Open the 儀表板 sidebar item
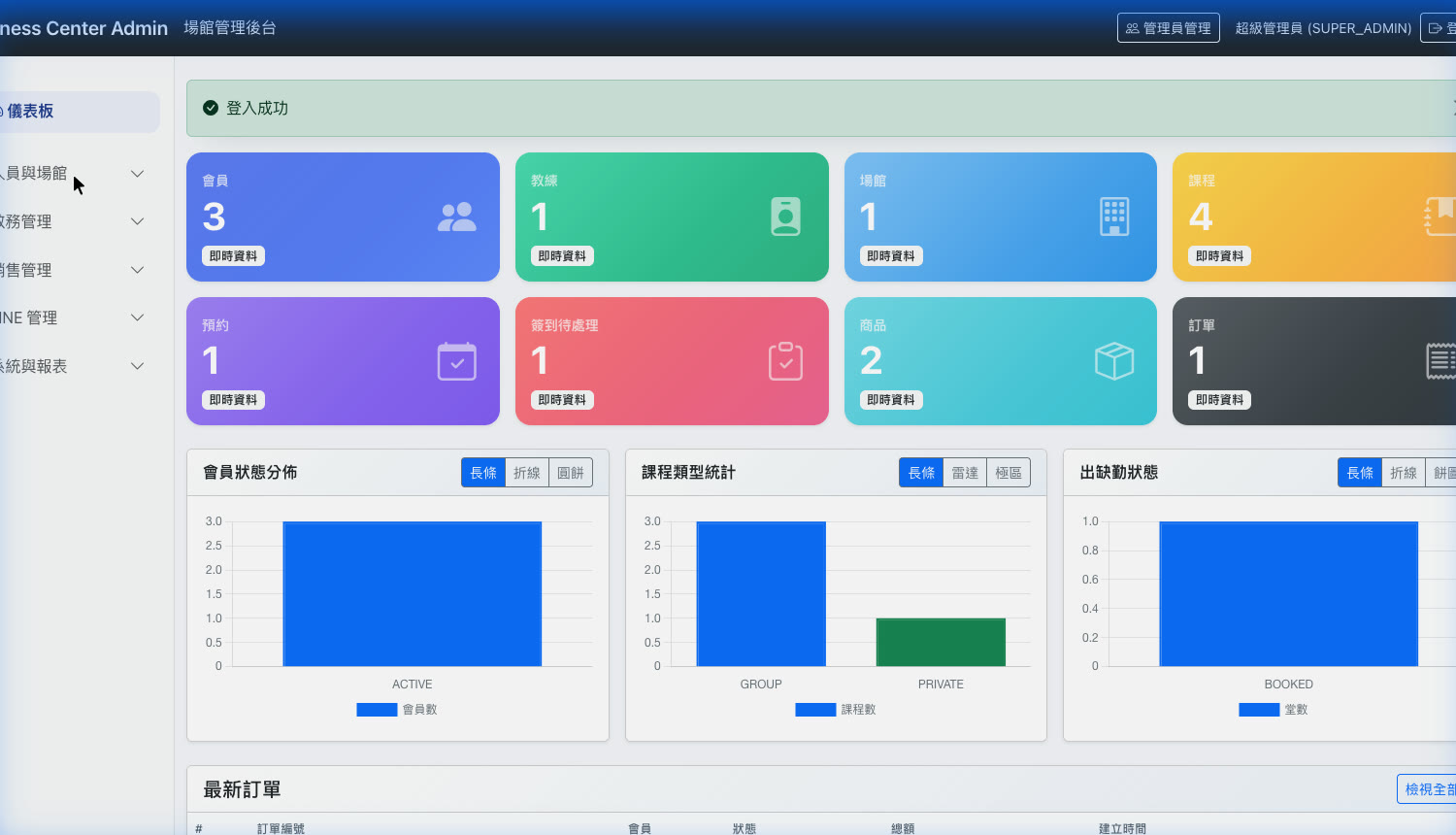Viewport: 1456px width, 835px height. click(78, 112)
